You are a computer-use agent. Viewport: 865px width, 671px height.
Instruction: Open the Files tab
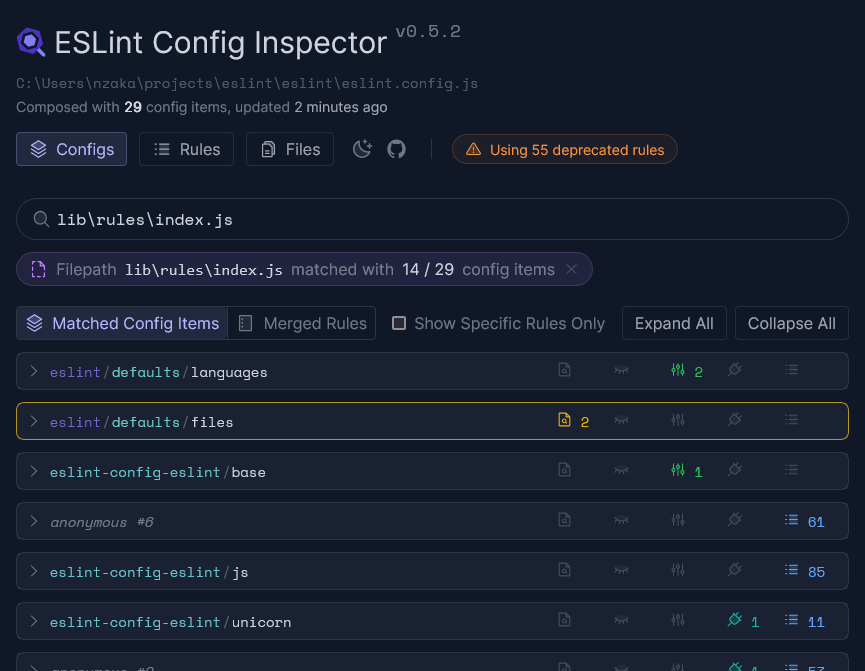289,148
